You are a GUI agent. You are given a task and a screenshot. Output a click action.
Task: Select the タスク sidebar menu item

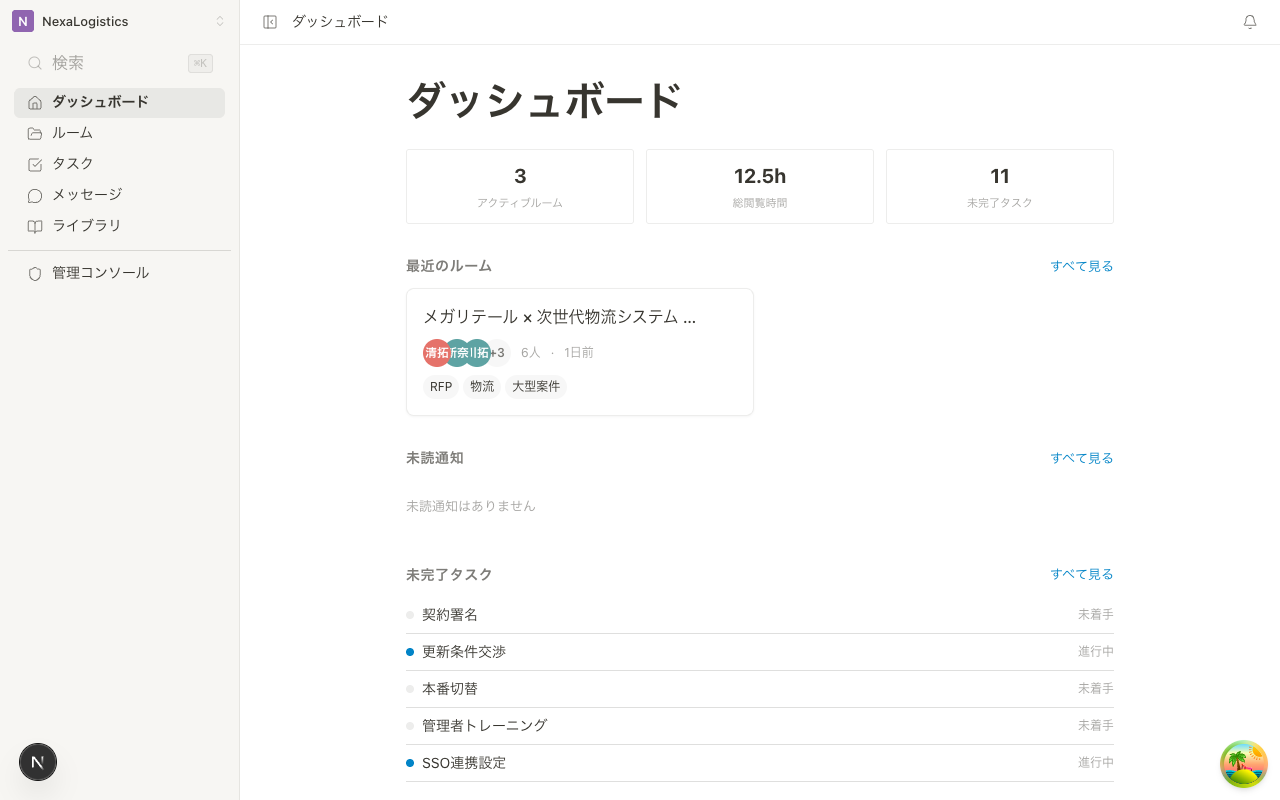pyautogui.click(x=72, y=163)
